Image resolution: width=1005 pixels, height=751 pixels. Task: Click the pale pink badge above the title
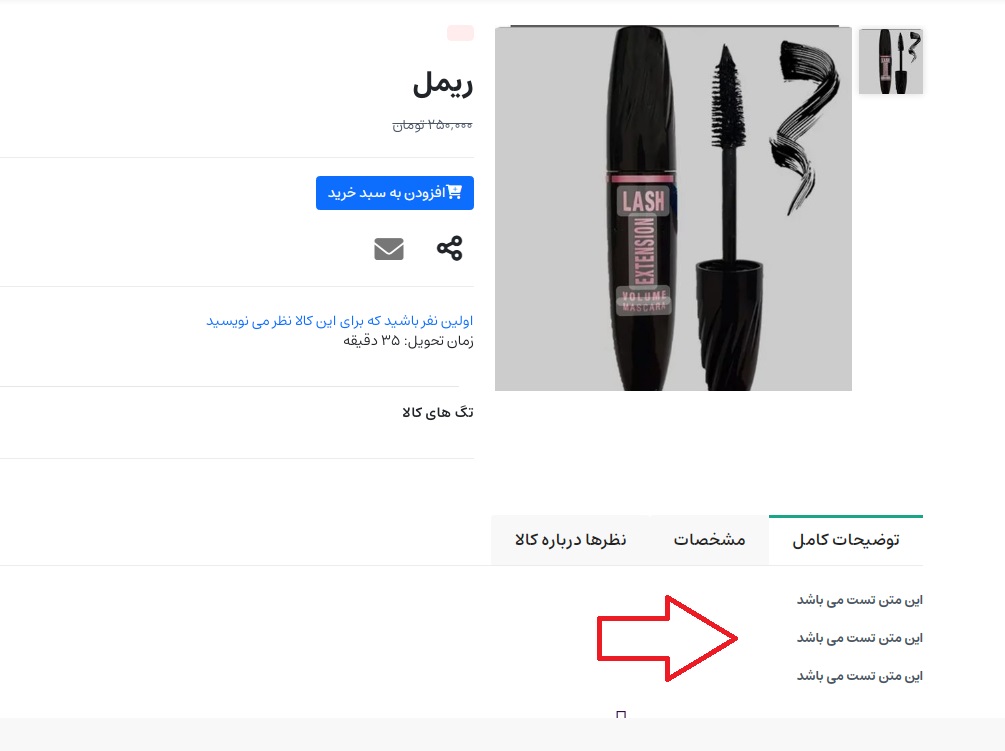pos(460,33)
